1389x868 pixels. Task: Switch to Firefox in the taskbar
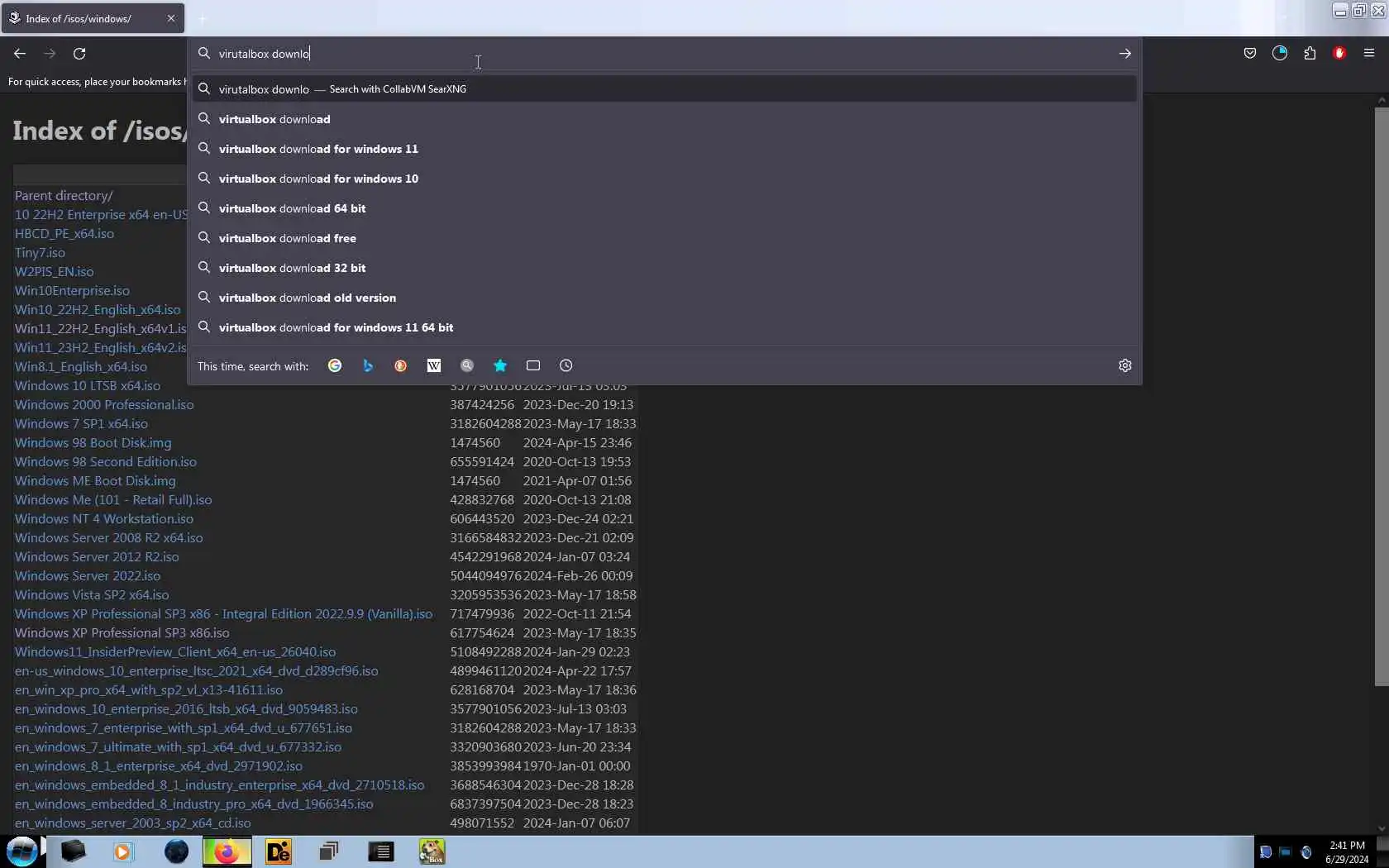(227, 851)
